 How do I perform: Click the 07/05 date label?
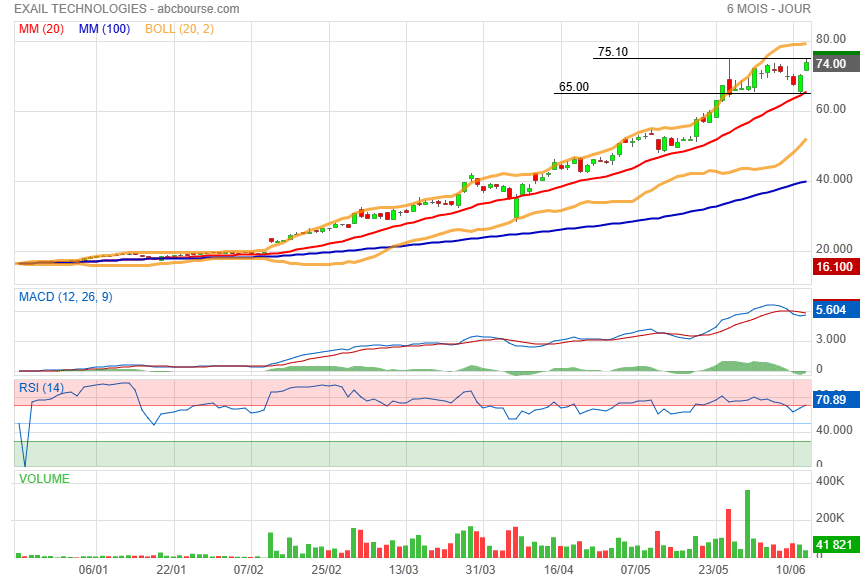[x=636, y=570]
